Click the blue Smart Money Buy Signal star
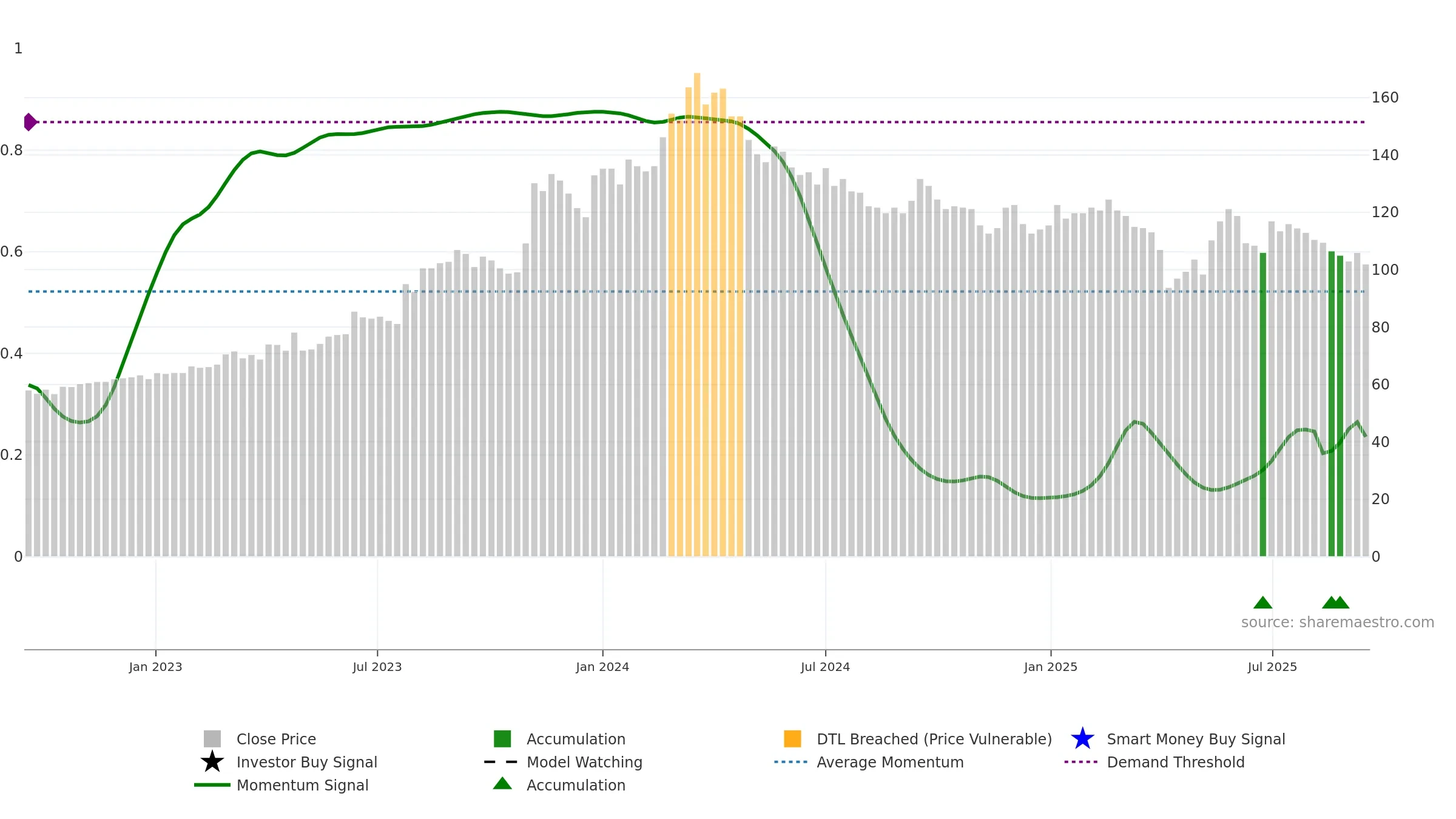This screenshot has width=1456, height=819. [1082, 738]
